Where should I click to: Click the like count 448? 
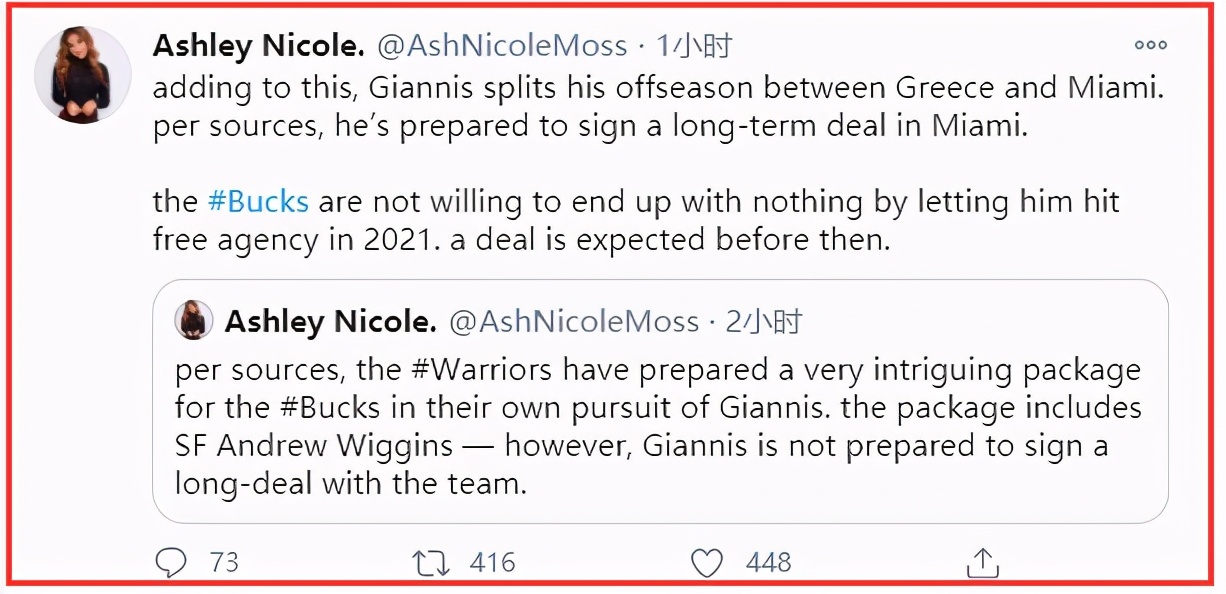coord(768,562)
